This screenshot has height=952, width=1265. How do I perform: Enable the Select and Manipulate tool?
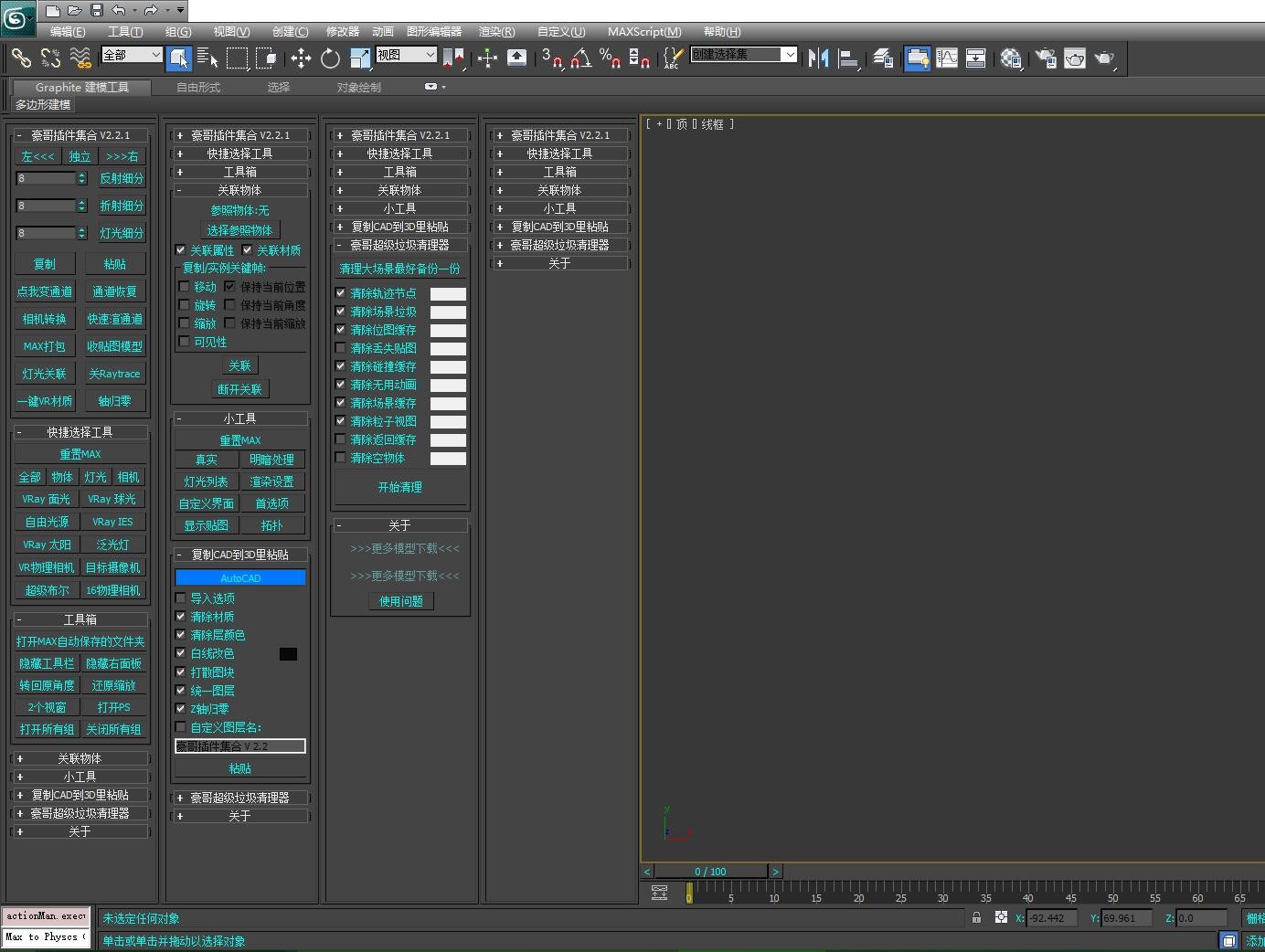pos(487,58)
